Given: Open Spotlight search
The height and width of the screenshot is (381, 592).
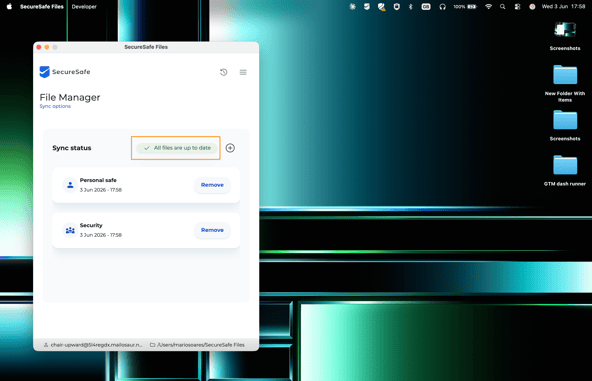Looking at the screenshot, I should click(503, 6).
